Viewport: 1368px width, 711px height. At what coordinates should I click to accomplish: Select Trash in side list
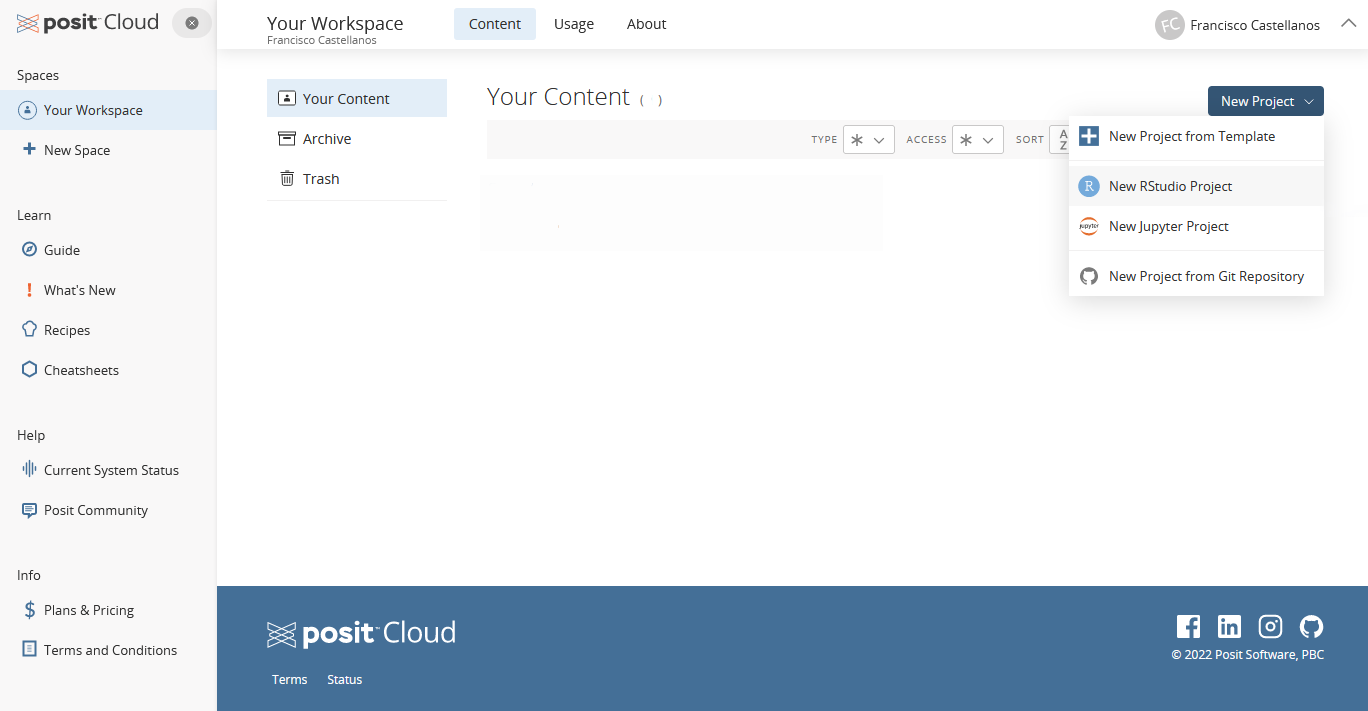pyautogui.click(x=357, y=178)
